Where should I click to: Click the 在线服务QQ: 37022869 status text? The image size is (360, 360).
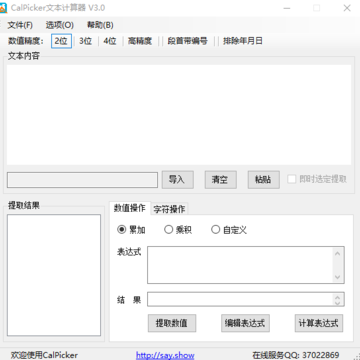coord(296,355)
